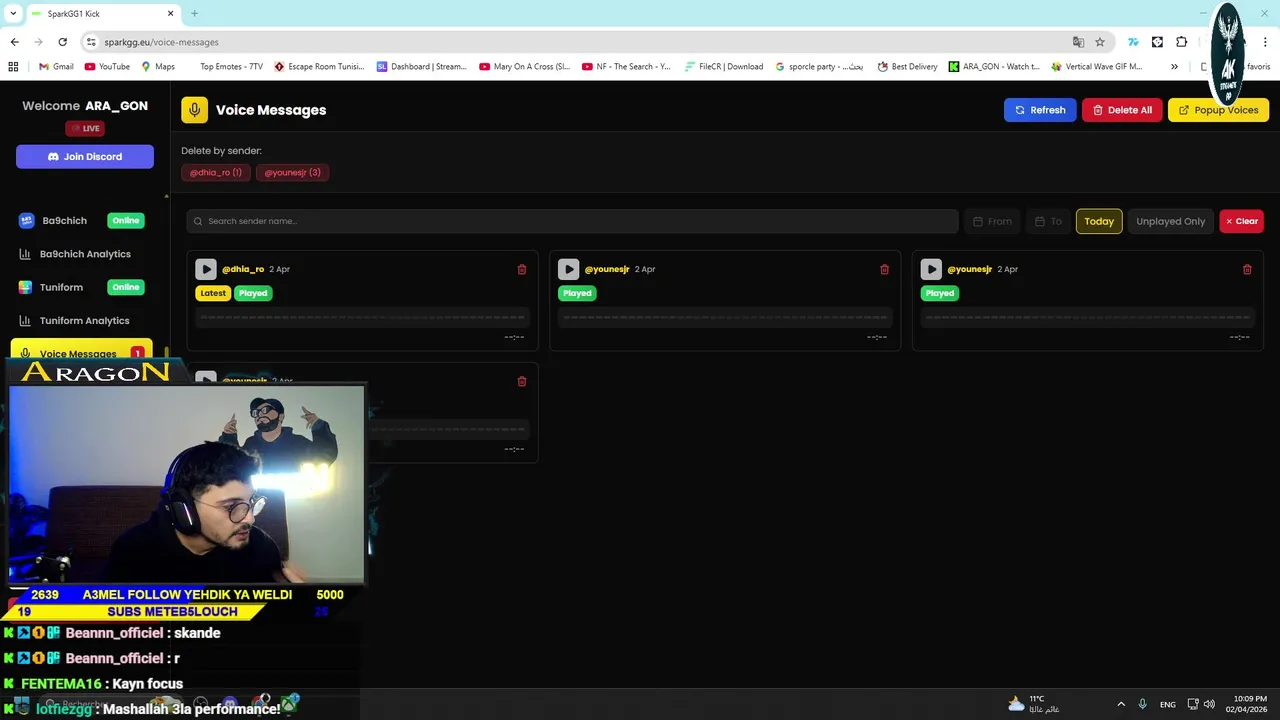Screen dimensions: 1280x720
Task: Click the LIVE status badge
Action: tap(85, 128)
